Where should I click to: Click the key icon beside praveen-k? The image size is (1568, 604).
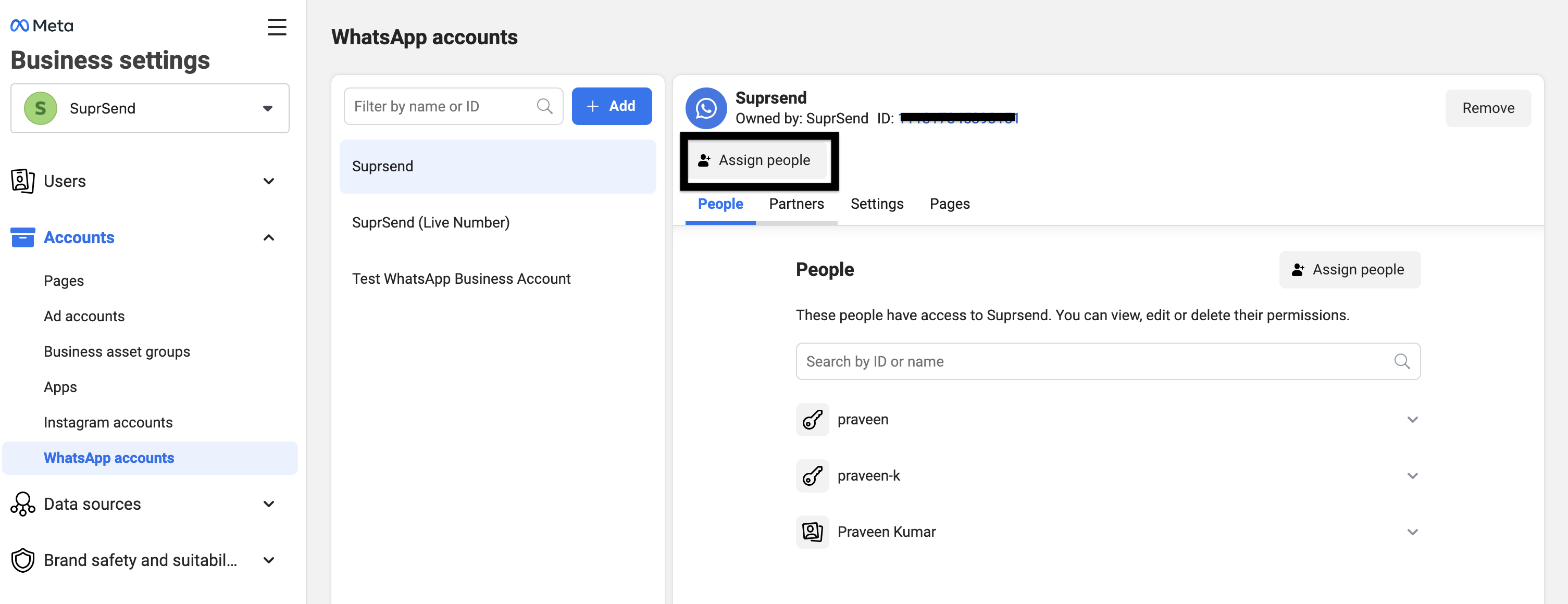coord(812,476)
